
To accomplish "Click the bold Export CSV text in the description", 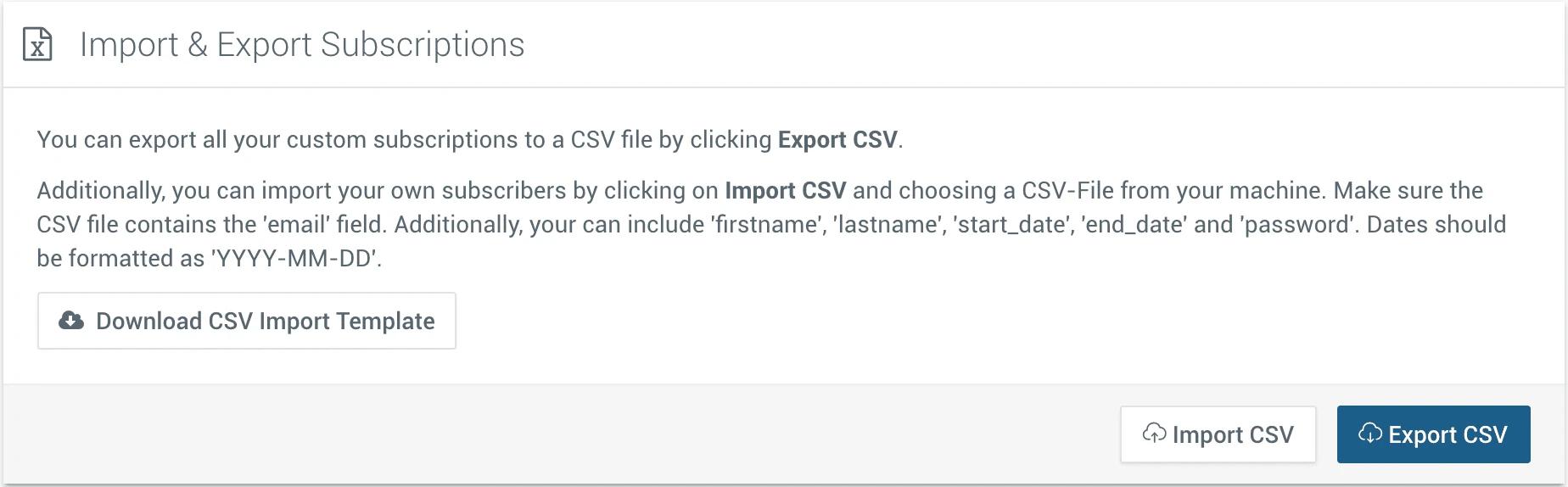I will click(x=837, y=139).
